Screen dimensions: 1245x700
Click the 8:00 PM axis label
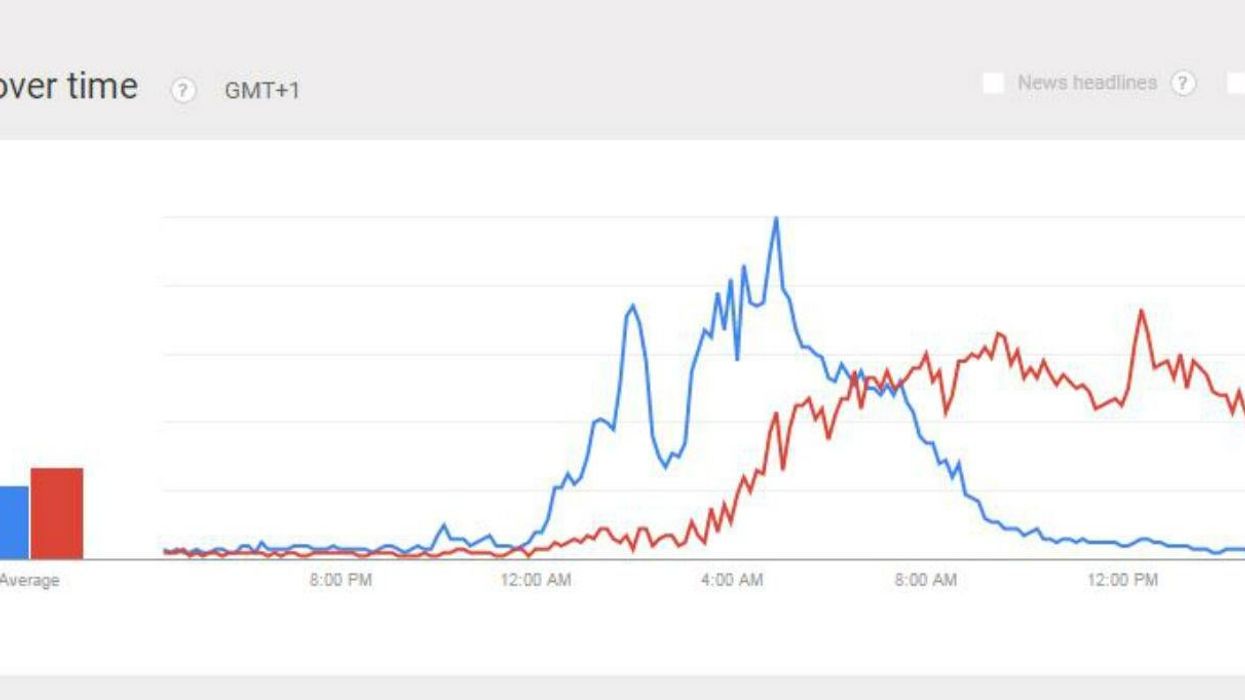pos(340,580)
